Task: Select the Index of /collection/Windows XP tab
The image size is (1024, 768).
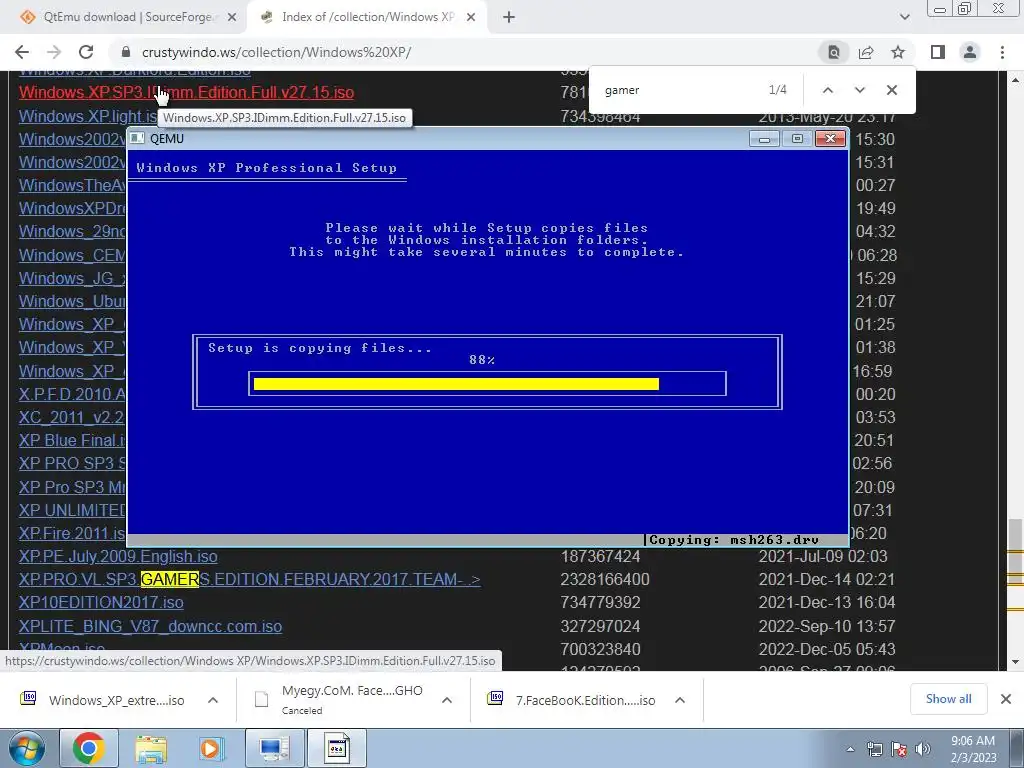Action: click(x=366, y=18)
